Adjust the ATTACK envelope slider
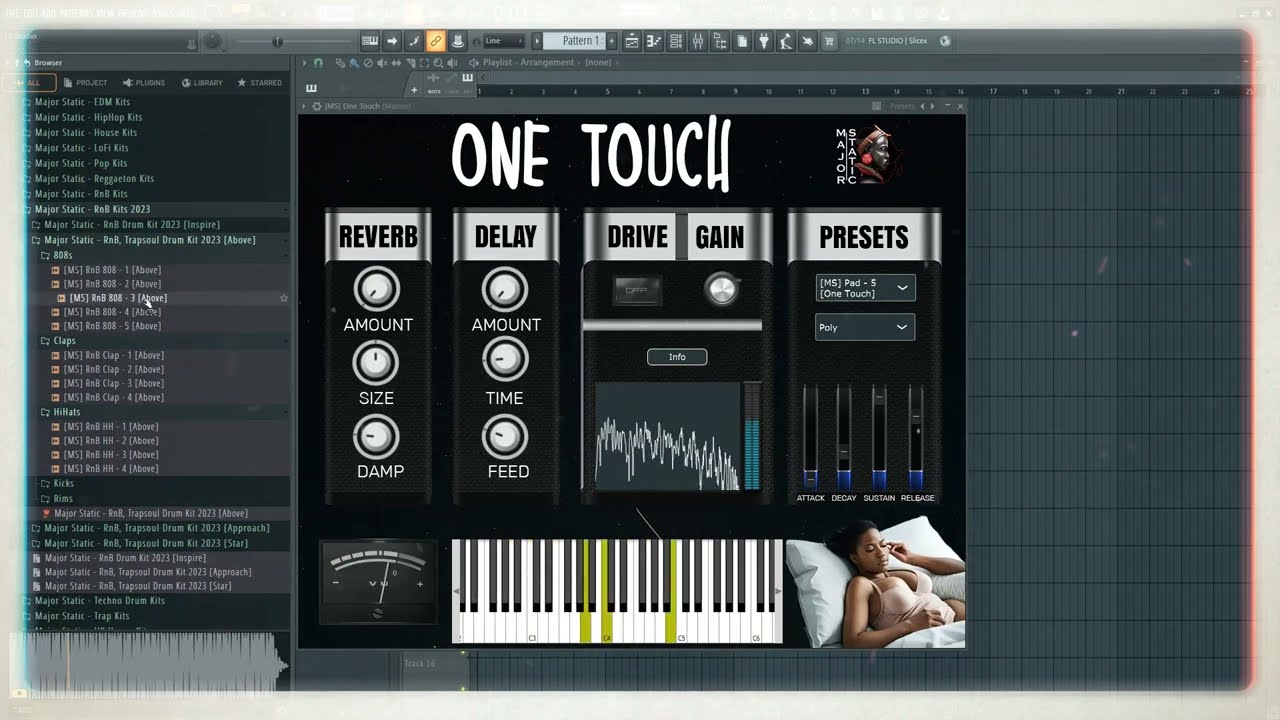The width and height of the screenshot is (1280, 720). tap(810, 437)
